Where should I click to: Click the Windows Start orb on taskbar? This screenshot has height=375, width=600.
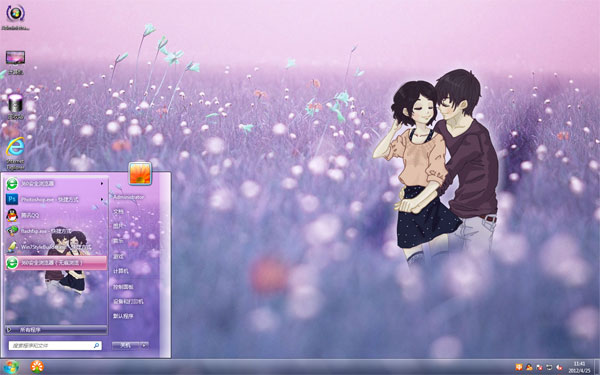pyautogui.click(x=11, y=367)
